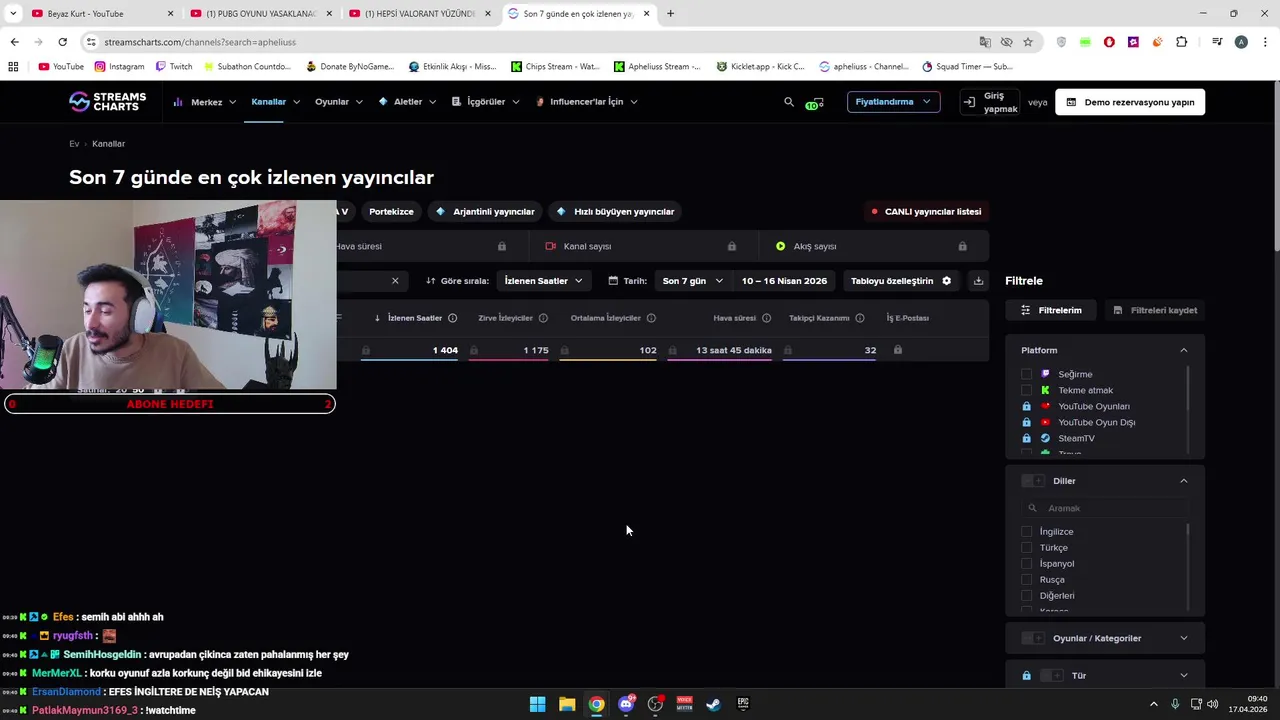Check the Tekme atmak platform checkbox
The width and height of the screenshot is (1280, 720).
pos(1026,390)
